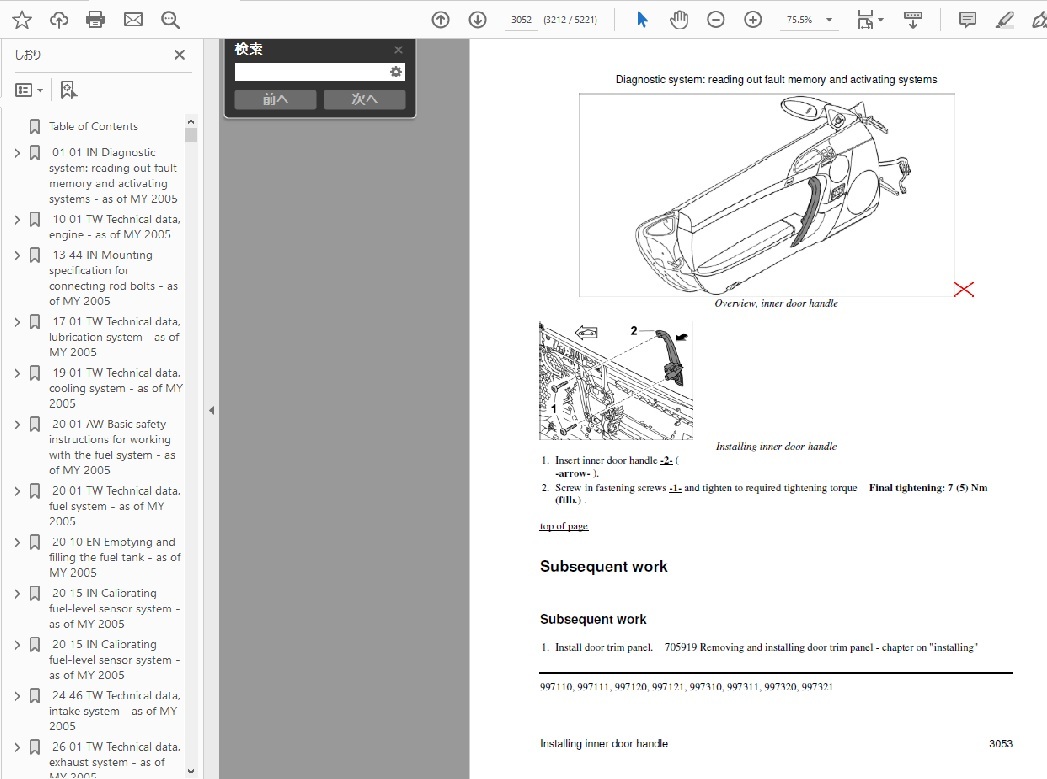Screen dimensions: 1047x779
Task: Close the 検索 search dialog
Action: click(399, 49)
